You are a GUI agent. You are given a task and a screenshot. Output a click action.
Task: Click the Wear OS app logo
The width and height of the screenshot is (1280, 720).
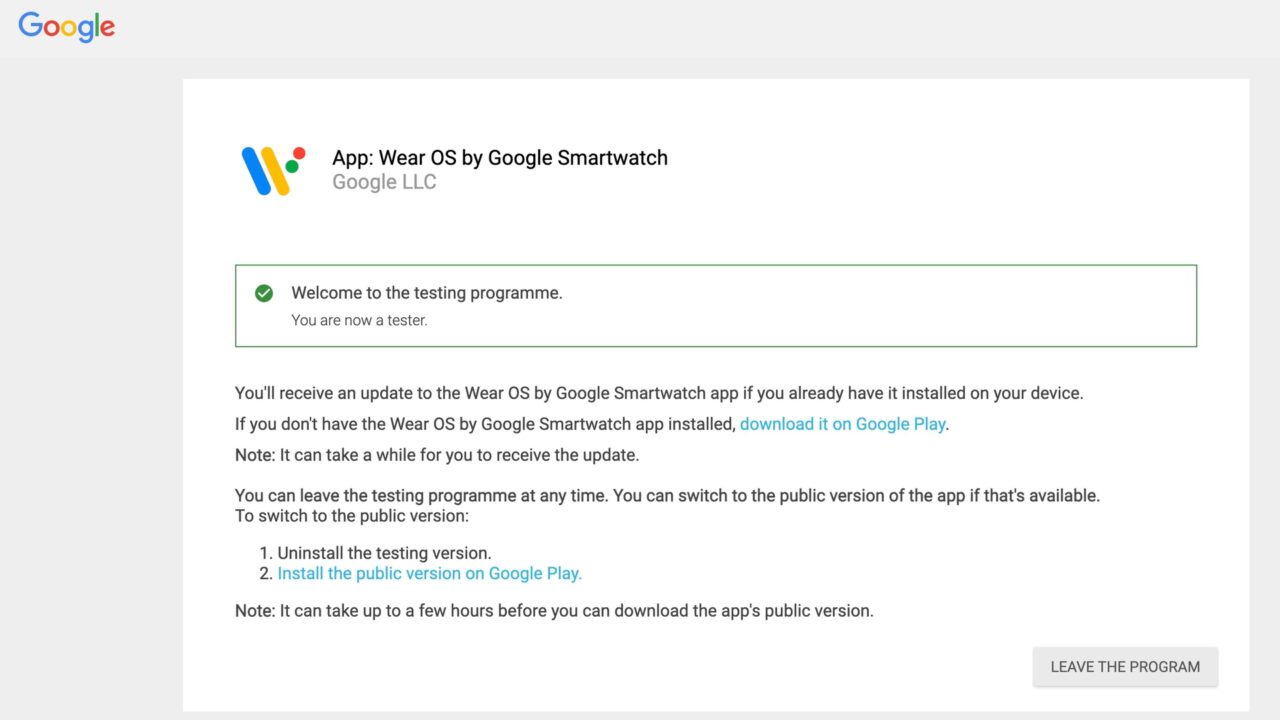coord(268,168)
